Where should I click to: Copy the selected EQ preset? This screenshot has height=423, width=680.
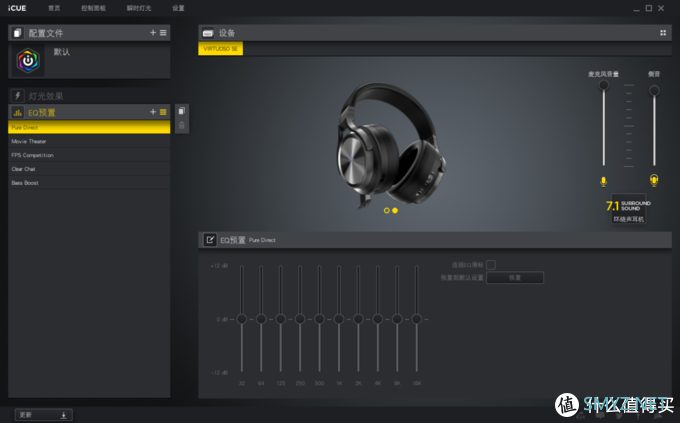point(182,111)
